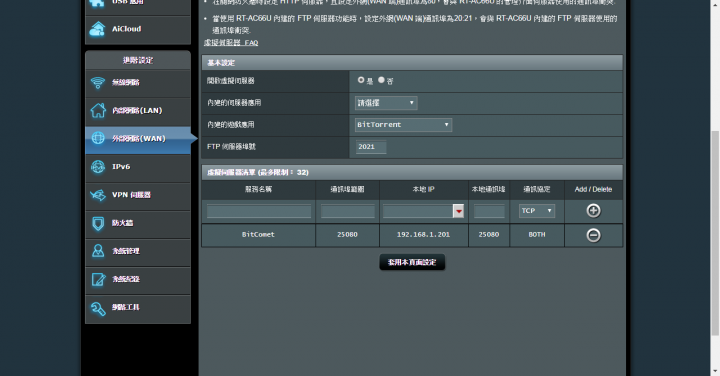Focus the local port input field

489,211
